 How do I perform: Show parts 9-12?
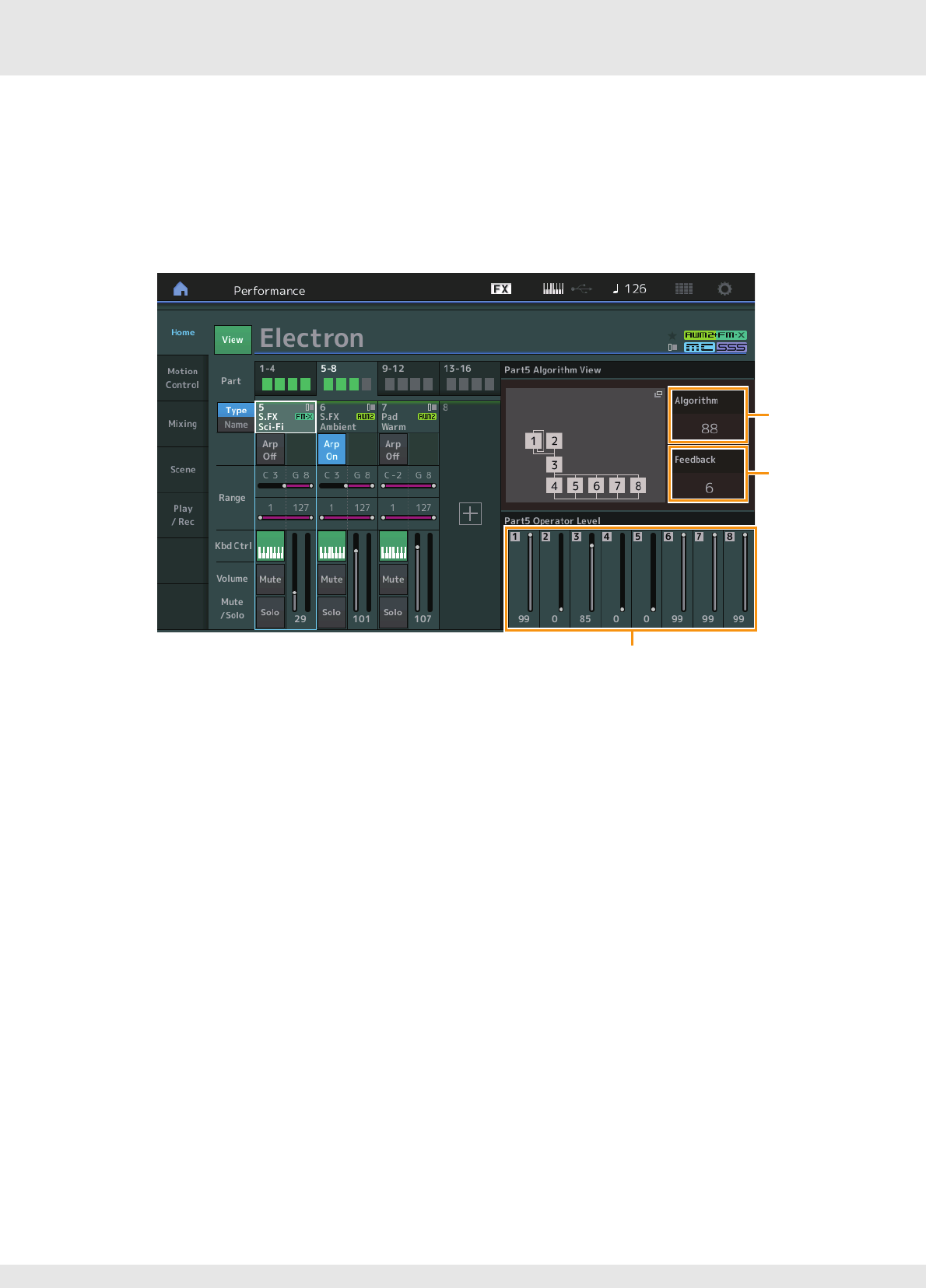coord(409,378)
